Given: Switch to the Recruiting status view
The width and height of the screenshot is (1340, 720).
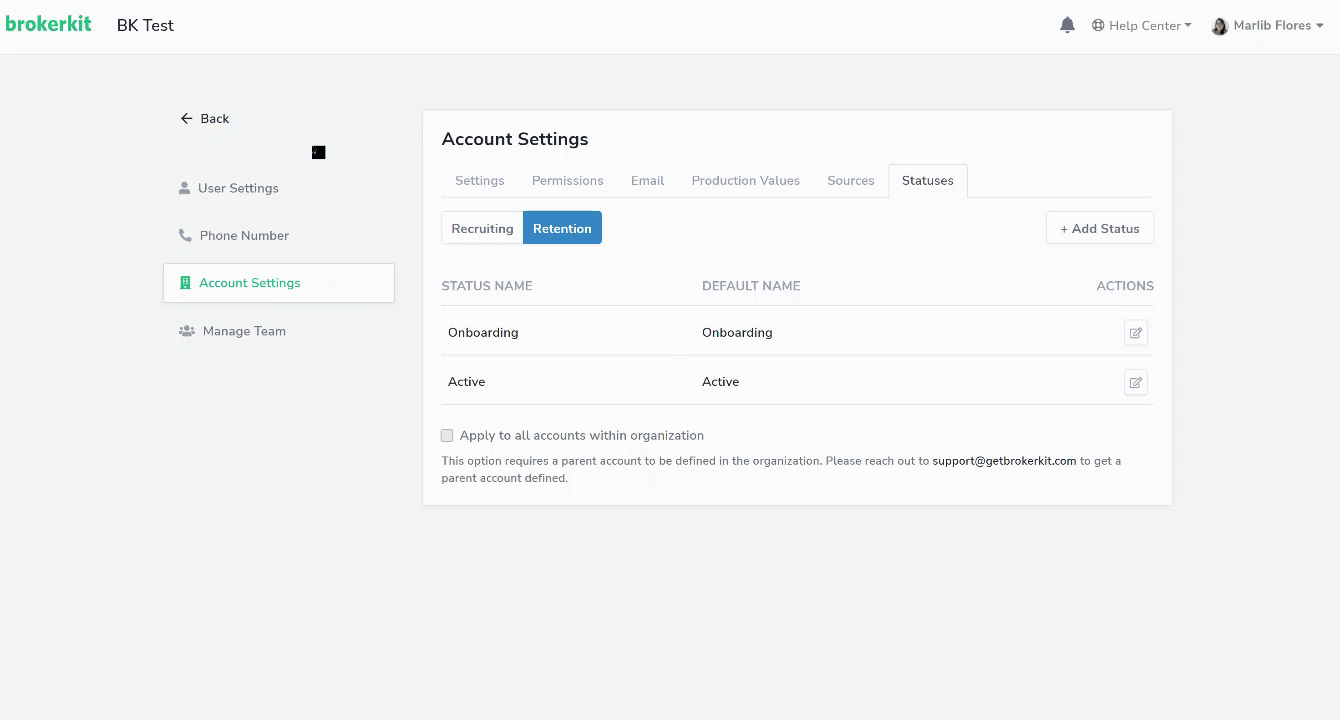Looking at the screenshot, I should [482, 227].
